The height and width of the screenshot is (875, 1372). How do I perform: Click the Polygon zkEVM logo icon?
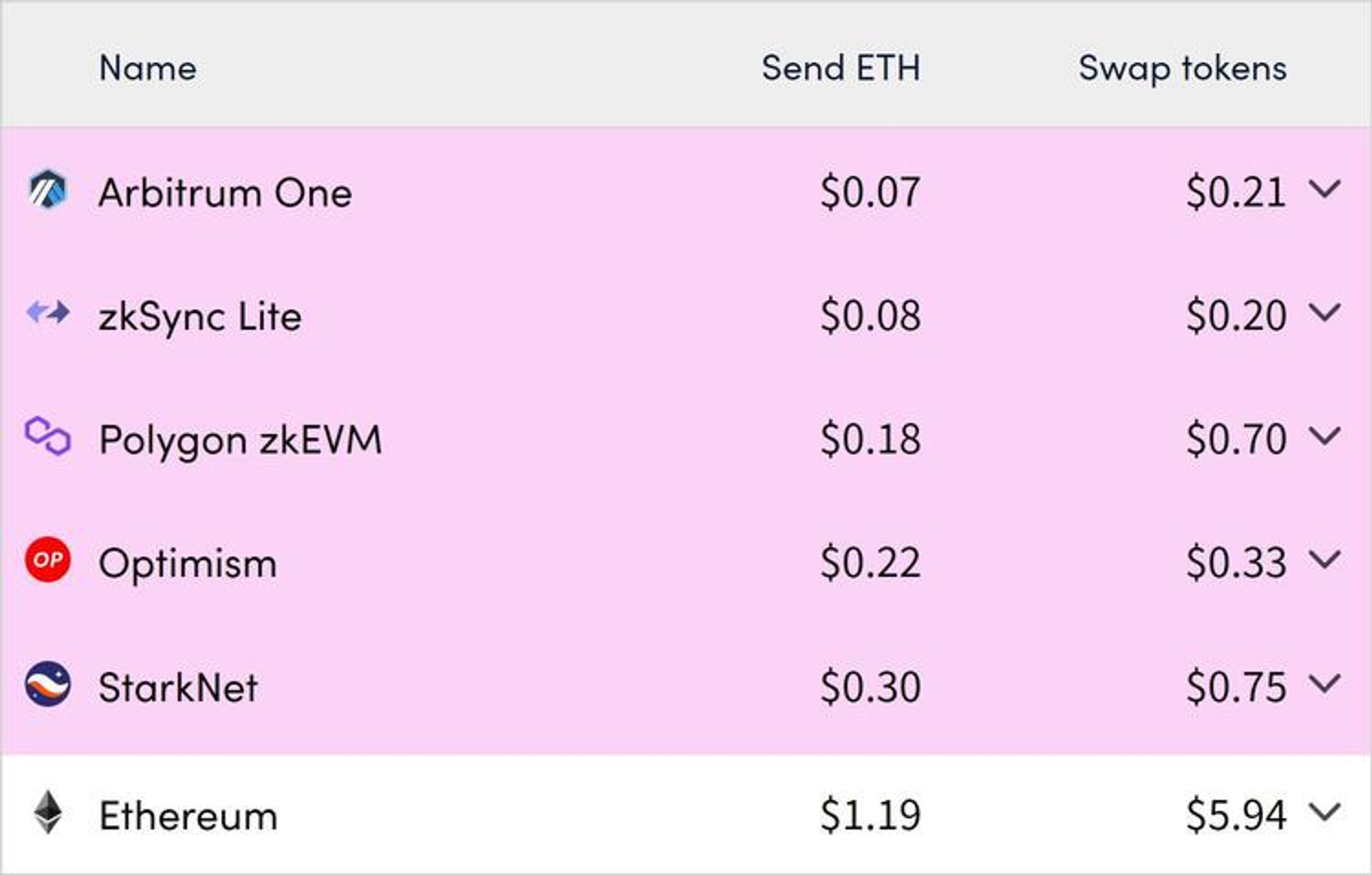click(47, 436)
